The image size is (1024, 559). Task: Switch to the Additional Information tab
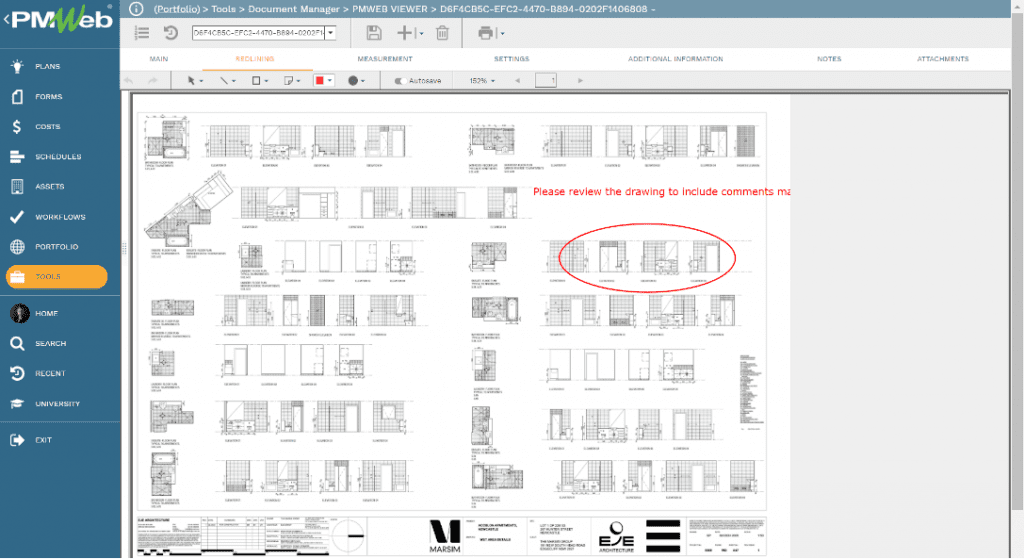[x=675, y=59]
